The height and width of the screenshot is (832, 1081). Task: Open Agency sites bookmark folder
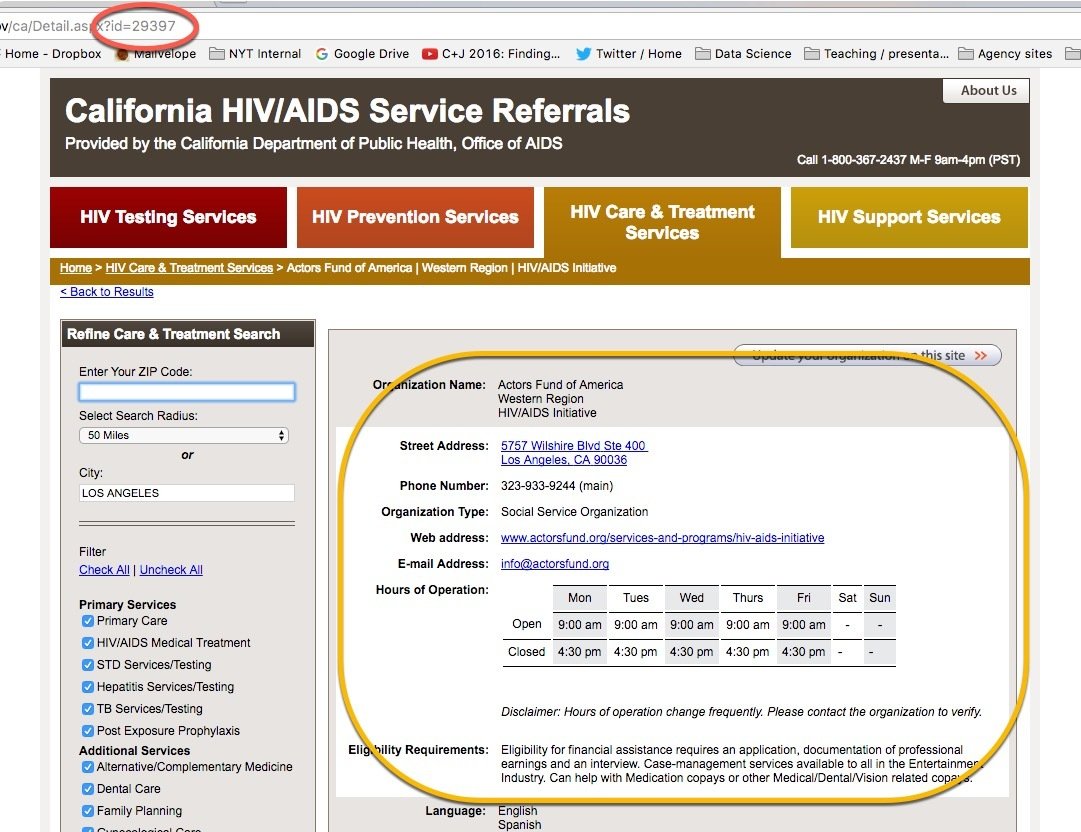(x=1005, y=54)
